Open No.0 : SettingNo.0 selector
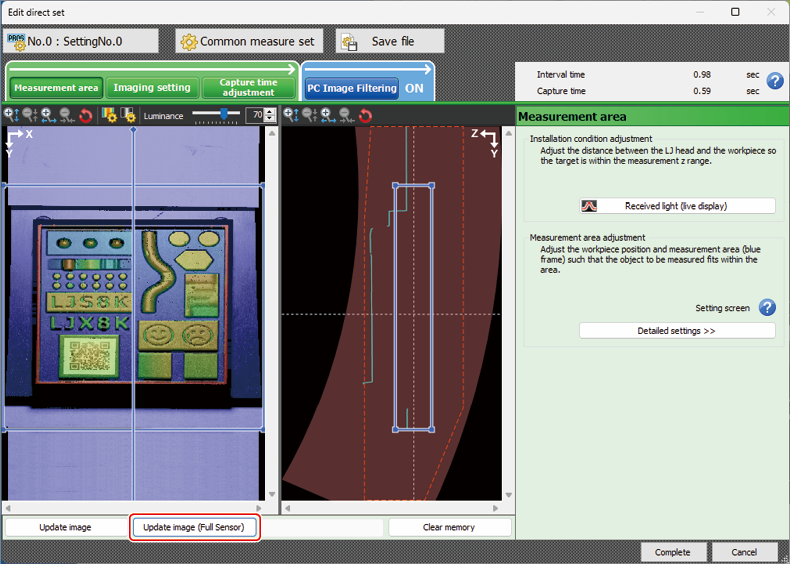790x564 pixels. [81, 41]
